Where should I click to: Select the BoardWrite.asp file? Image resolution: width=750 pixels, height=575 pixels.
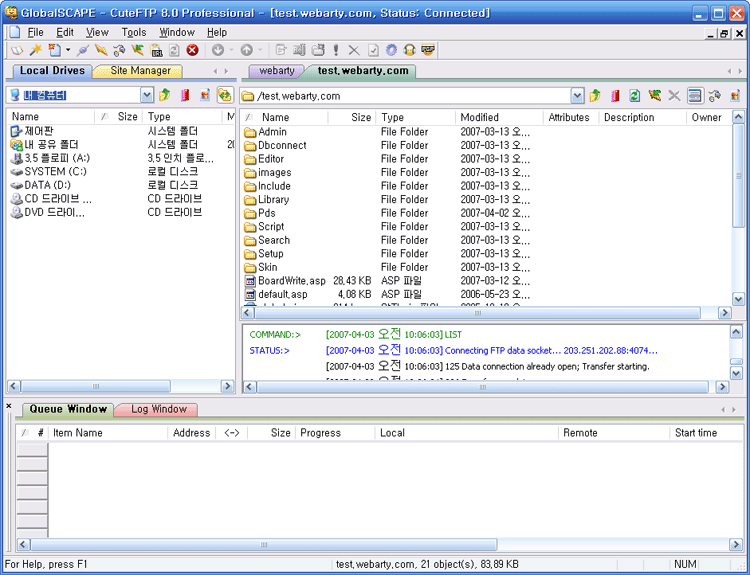coord(291,281)
